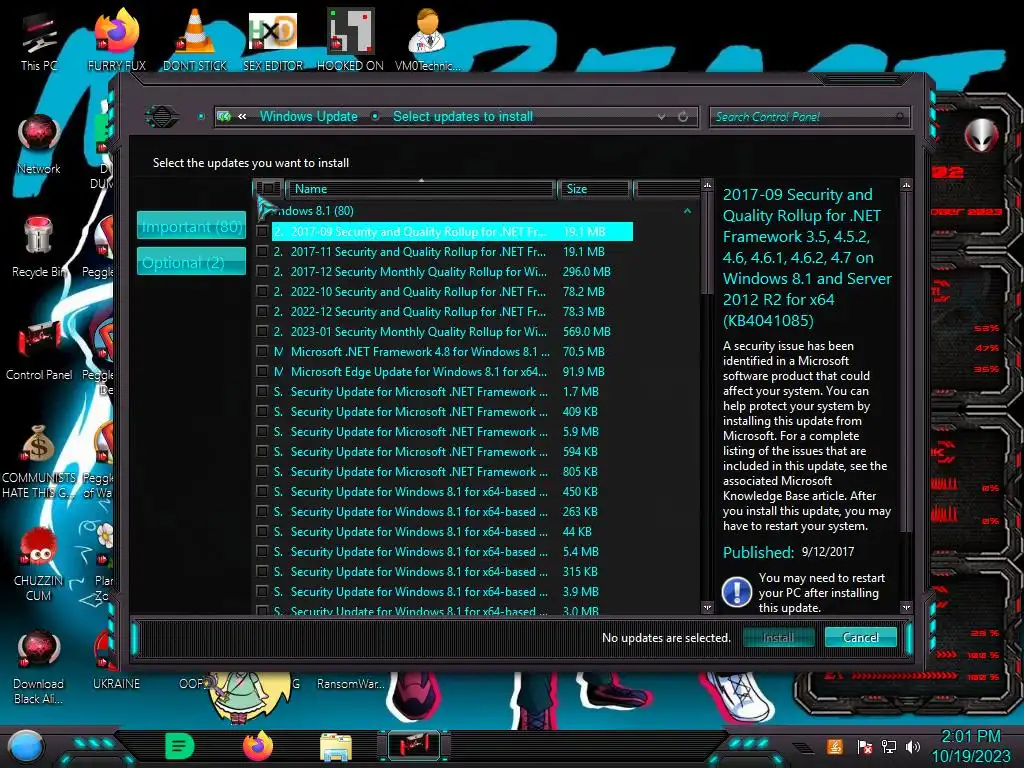Open the address bar history dropdown

pos(662,117)
